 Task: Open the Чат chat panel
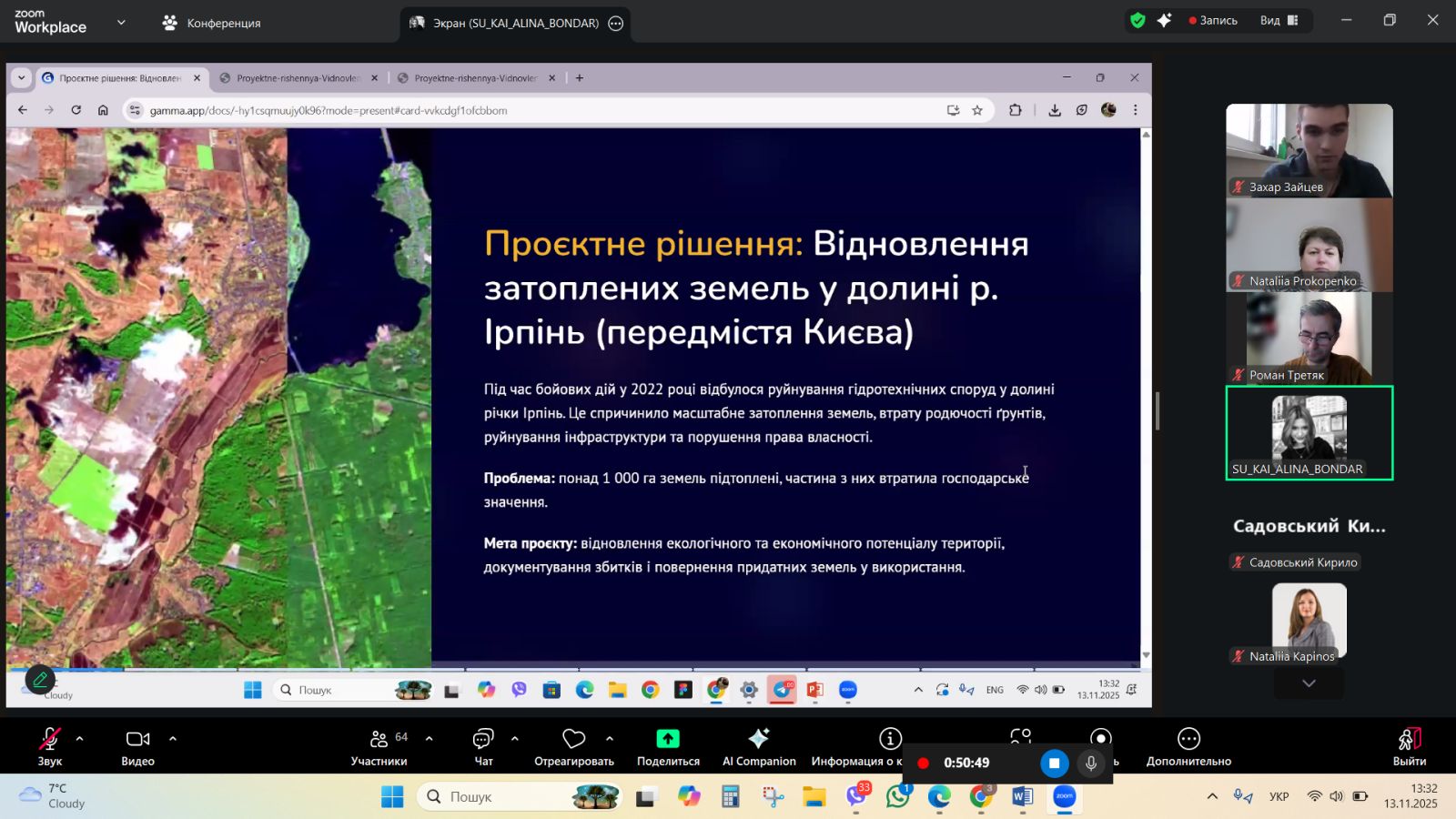coord(483,745)
